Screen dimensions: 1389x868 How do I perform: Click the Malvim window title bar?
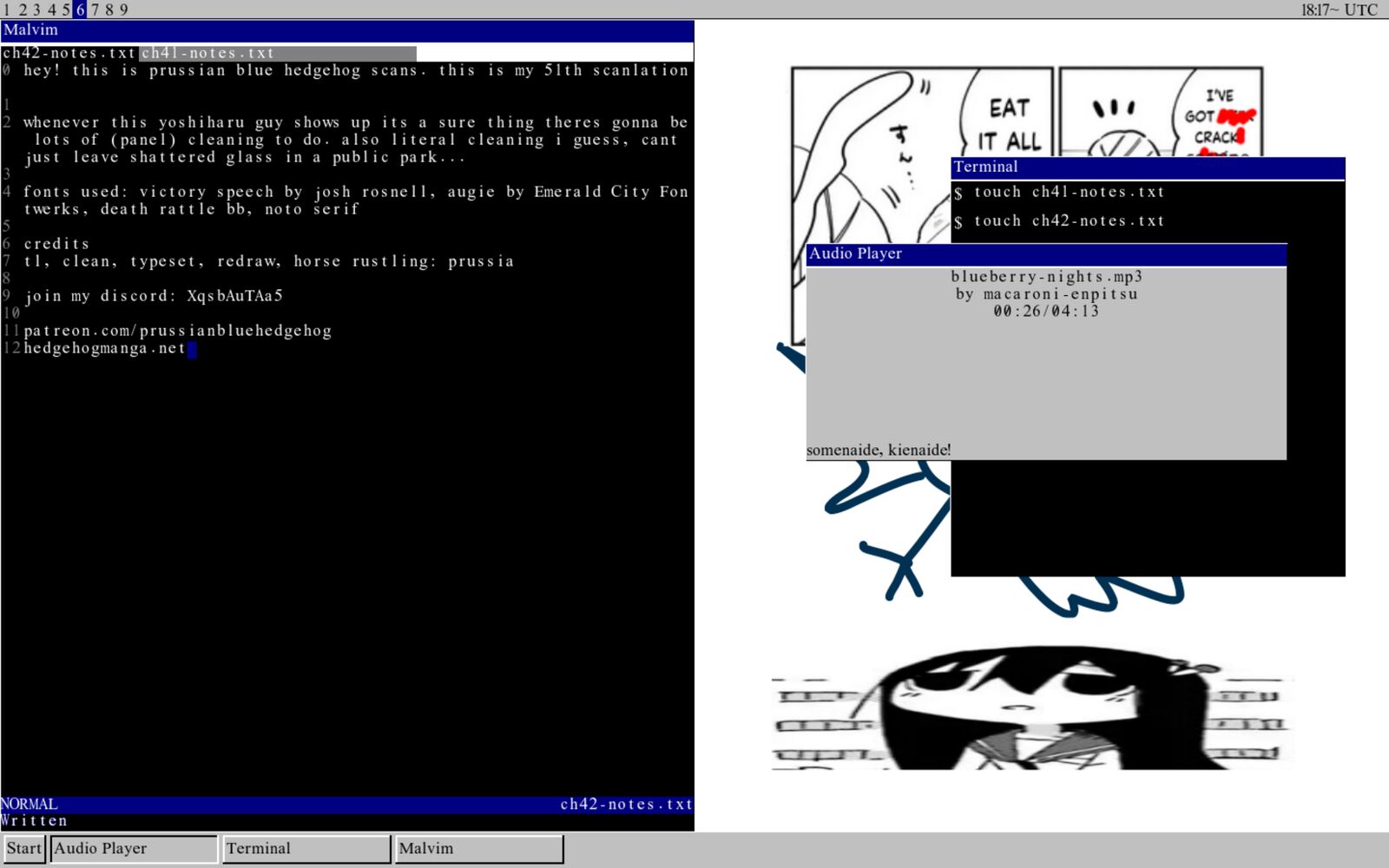tap(347, 30)
